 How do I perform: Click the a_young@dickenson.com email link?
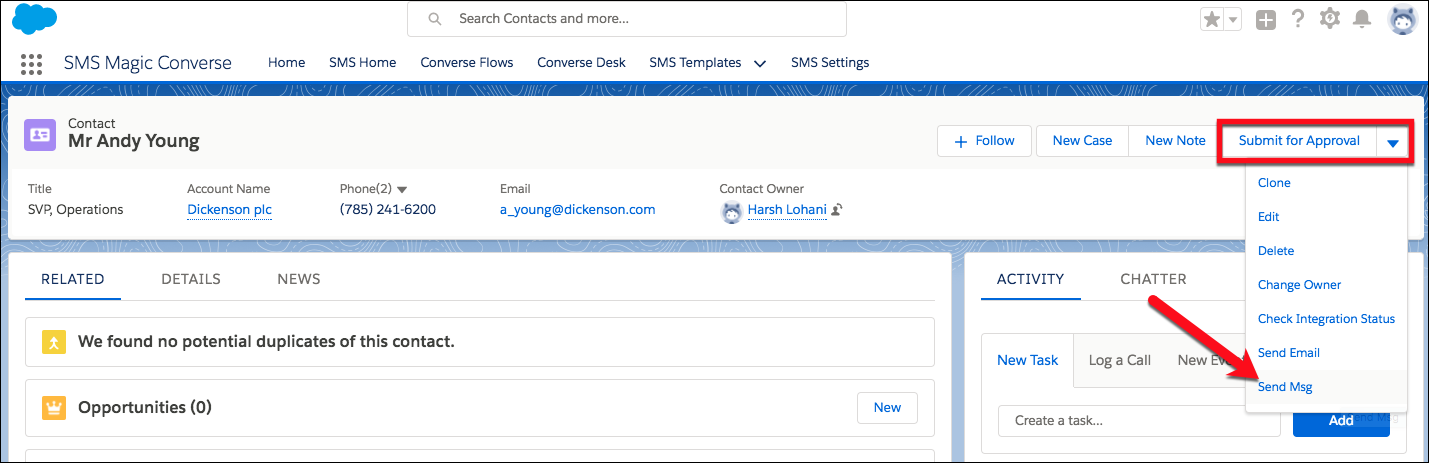coord(577,210)
